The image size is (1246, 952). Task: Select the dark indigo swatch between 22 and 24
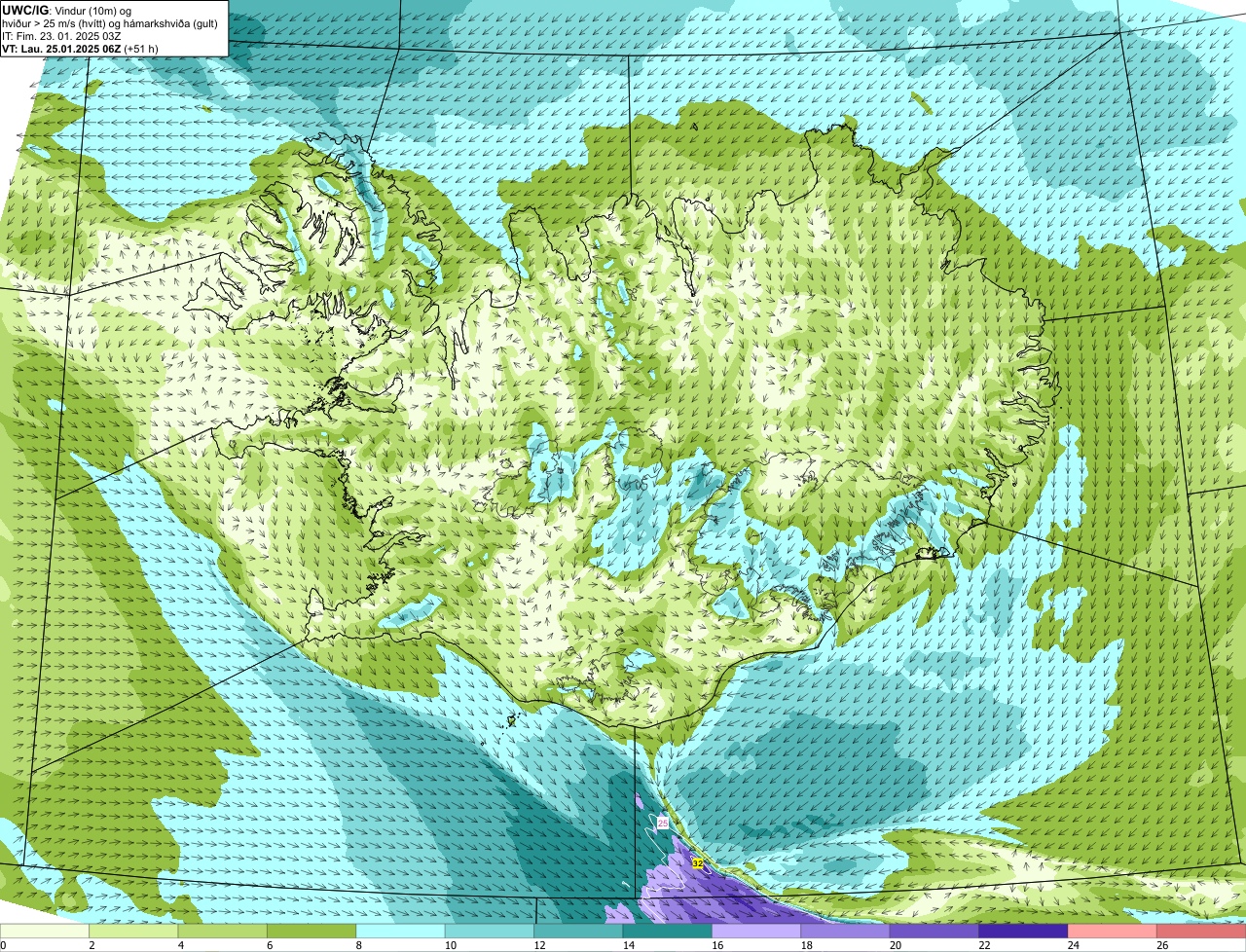coord(1024,931)
